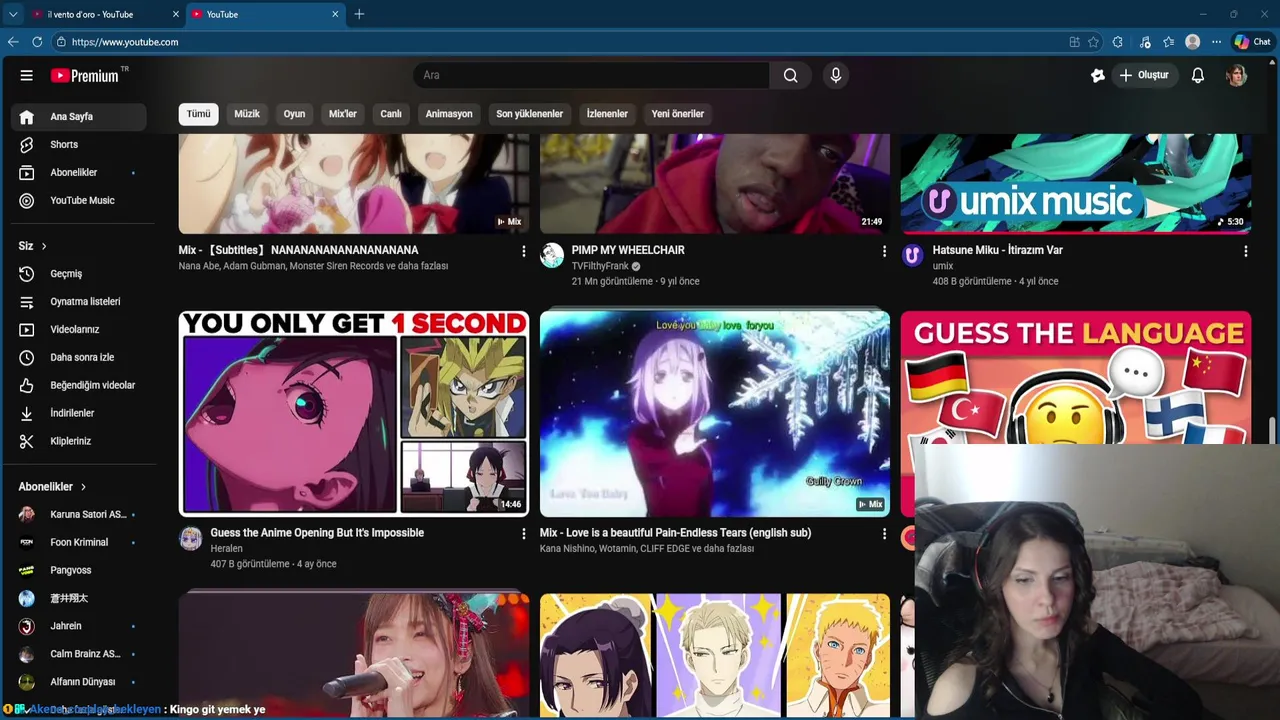
Task: Open the hamburger guide menu
Action: point(27,75)
